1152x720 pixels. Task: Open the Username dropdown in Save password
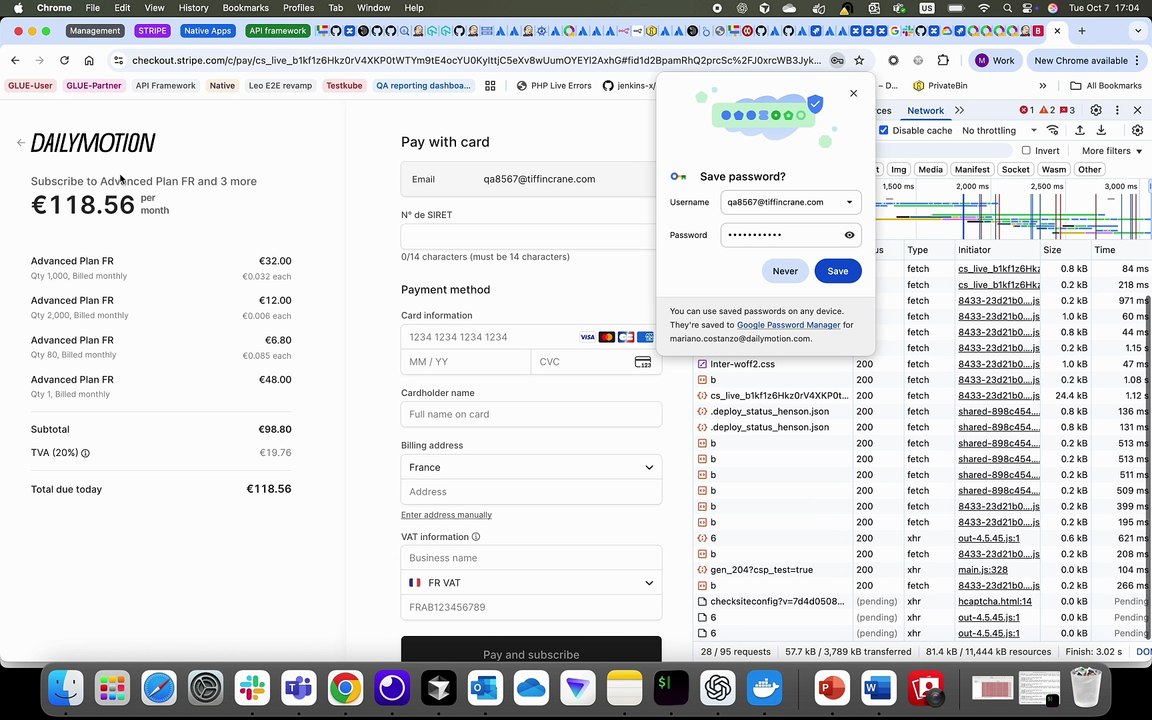coord(849,202)
